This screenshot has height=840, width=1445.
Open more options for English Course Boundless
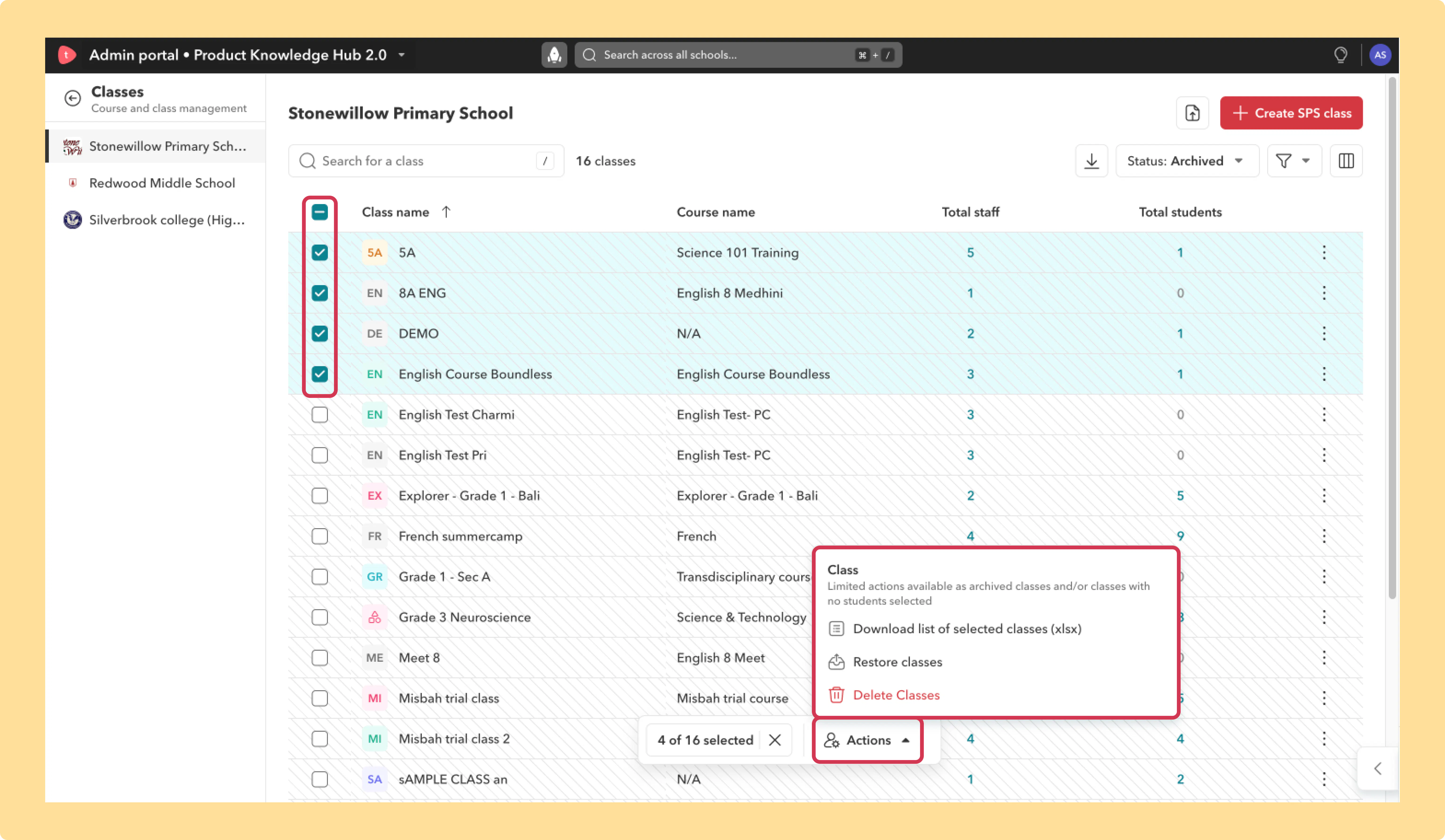click(x=1324, y=374)
